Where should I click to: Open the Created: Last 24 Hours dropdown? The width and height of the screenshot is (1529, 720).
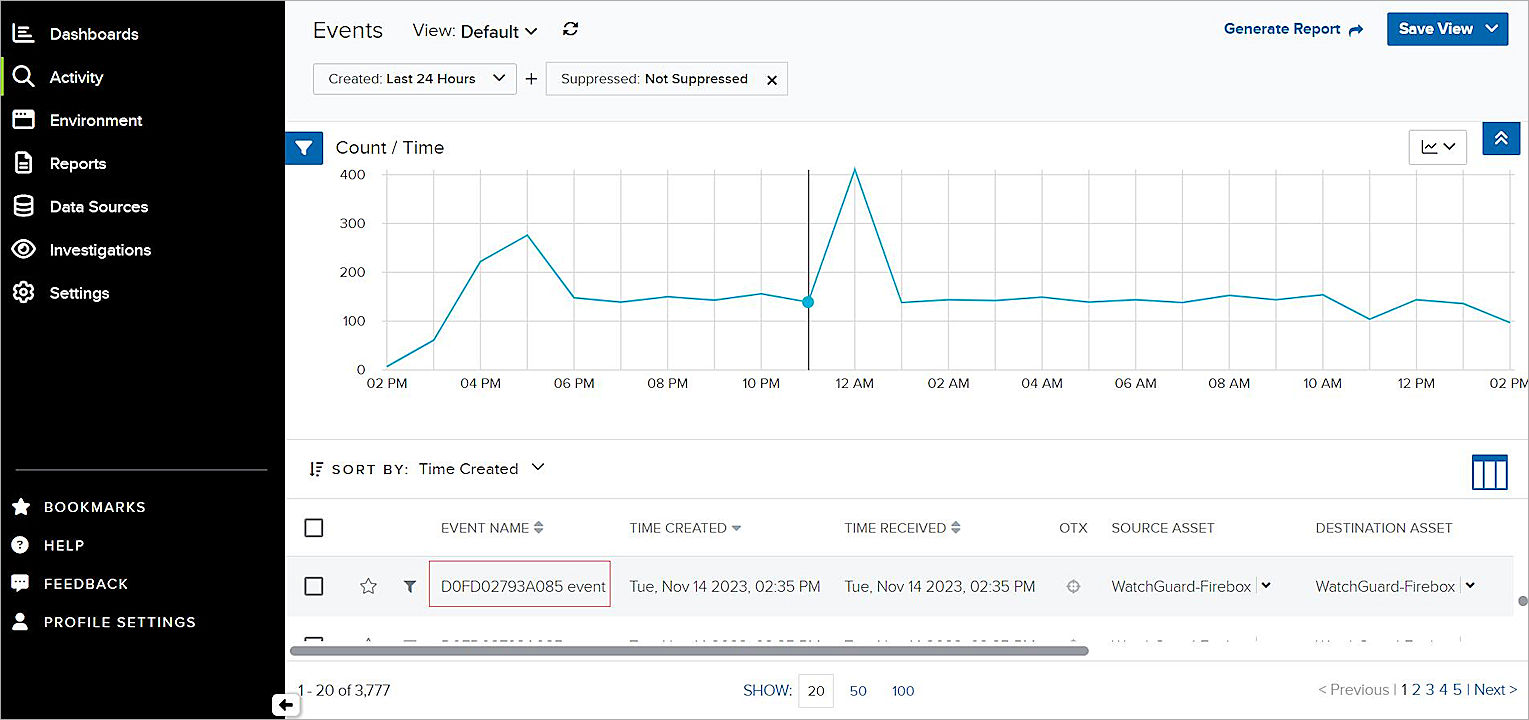click(x=414, y=79)
